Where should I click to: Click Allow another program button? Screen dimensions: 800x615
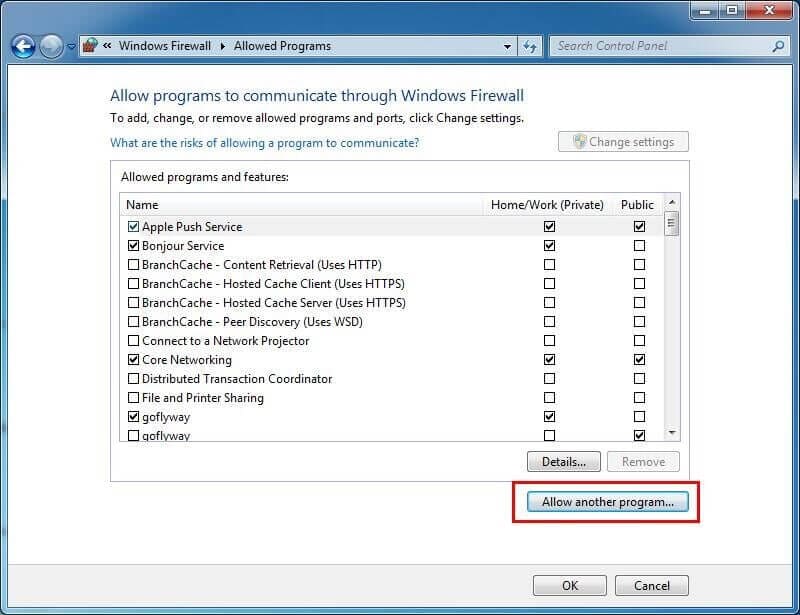pos(608,502)
